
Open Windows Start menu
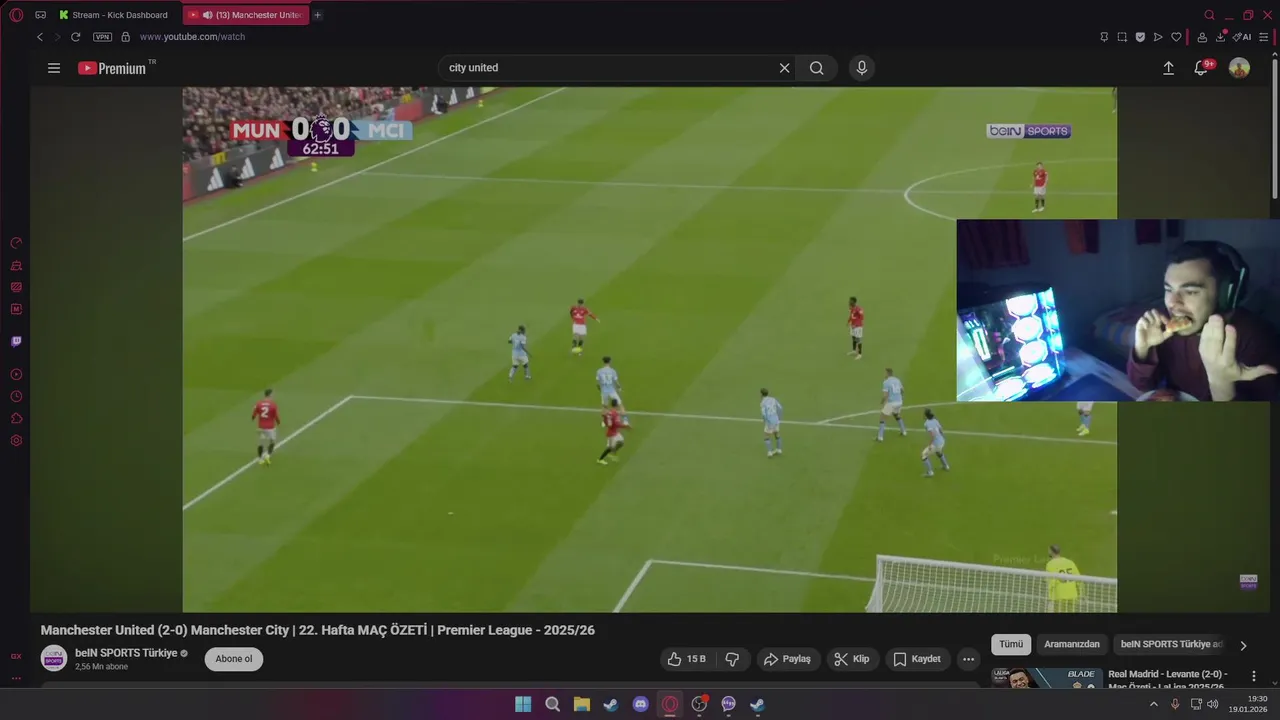(523, 704)
